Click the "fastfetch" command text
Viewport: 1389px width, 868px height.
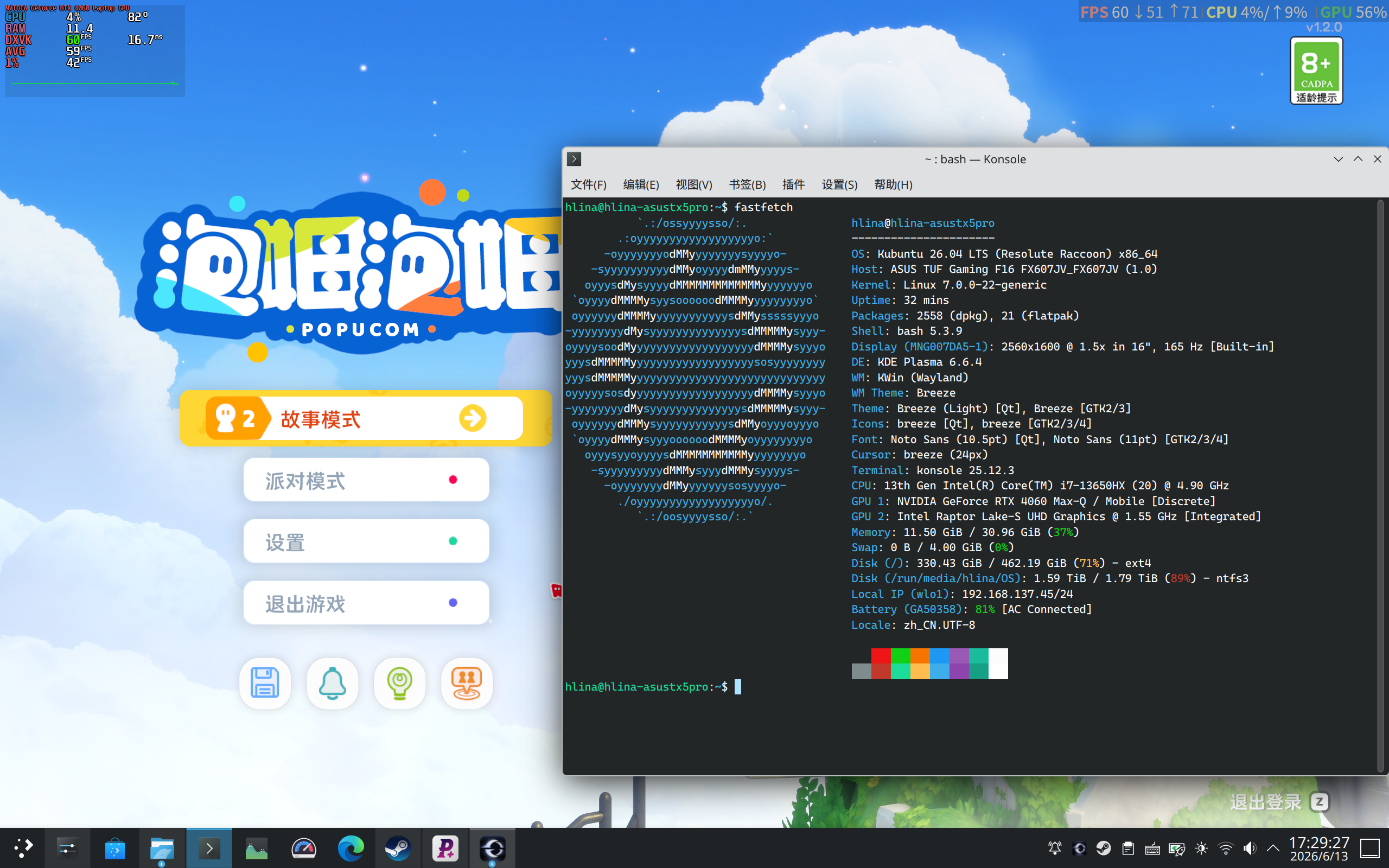pyautogui.click(x=763, y=207)
